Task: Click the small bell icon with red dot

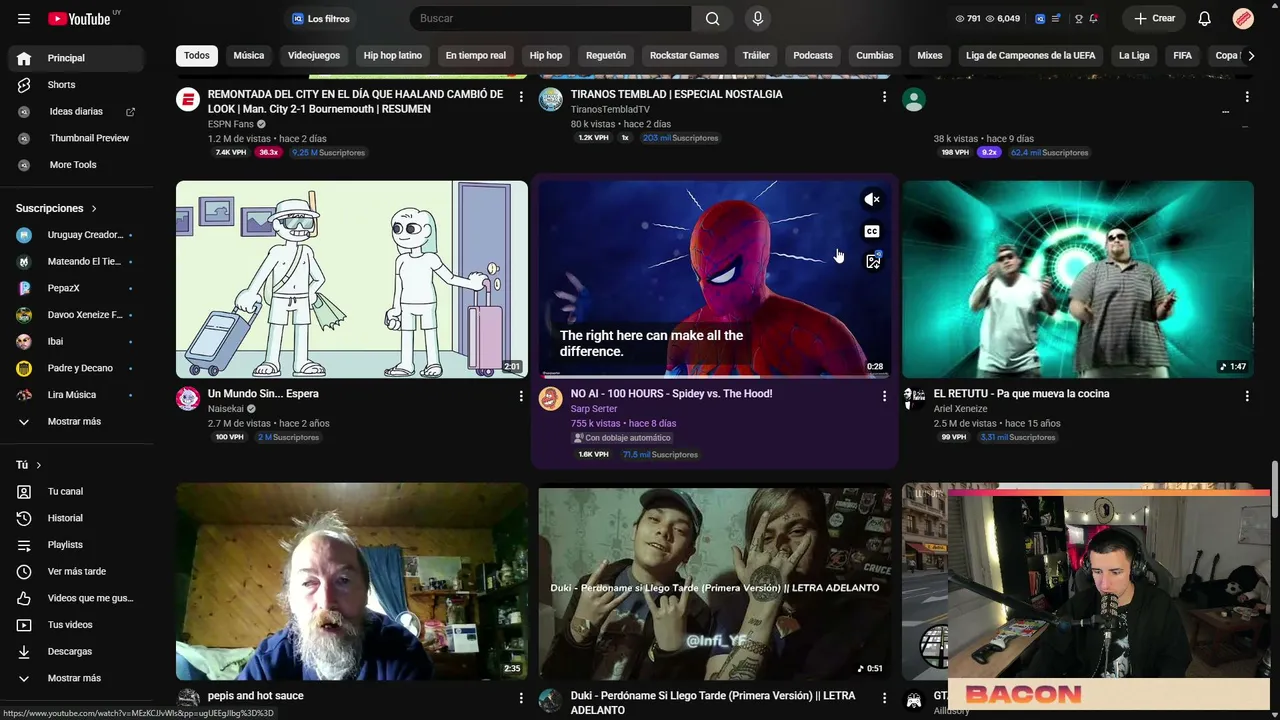Action: (x=1093, y=19)
